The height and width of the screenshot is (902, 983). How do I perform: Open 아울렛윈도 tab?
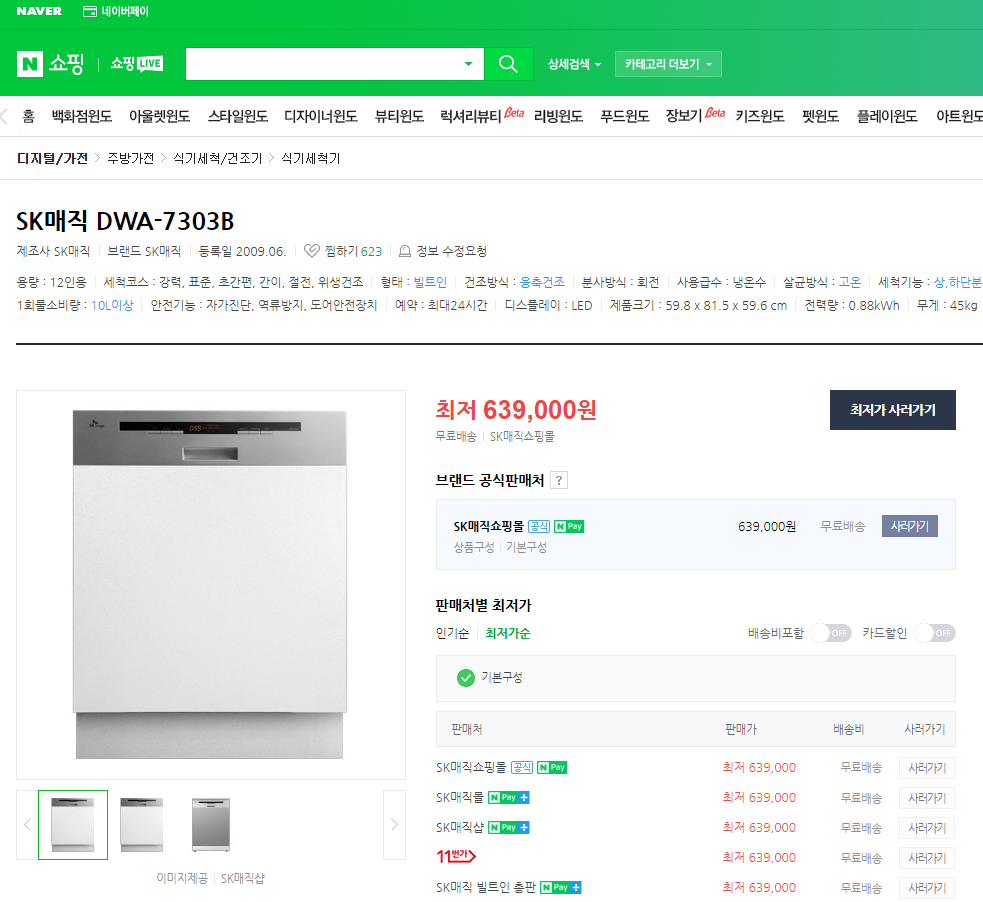click(159, 117)
